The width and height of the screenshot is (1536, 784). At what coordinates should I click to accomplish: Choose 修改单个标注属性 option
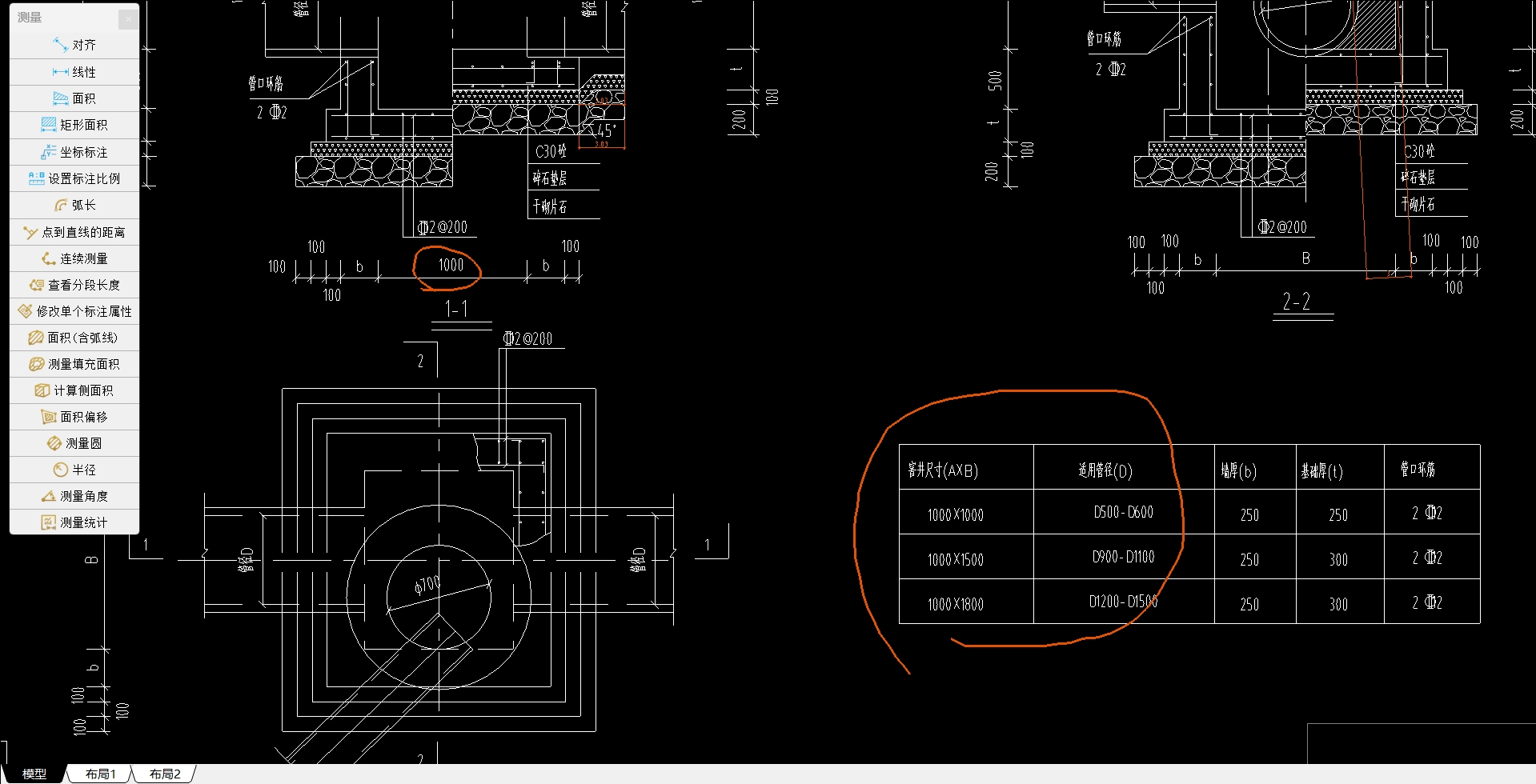tap(74, 311)
